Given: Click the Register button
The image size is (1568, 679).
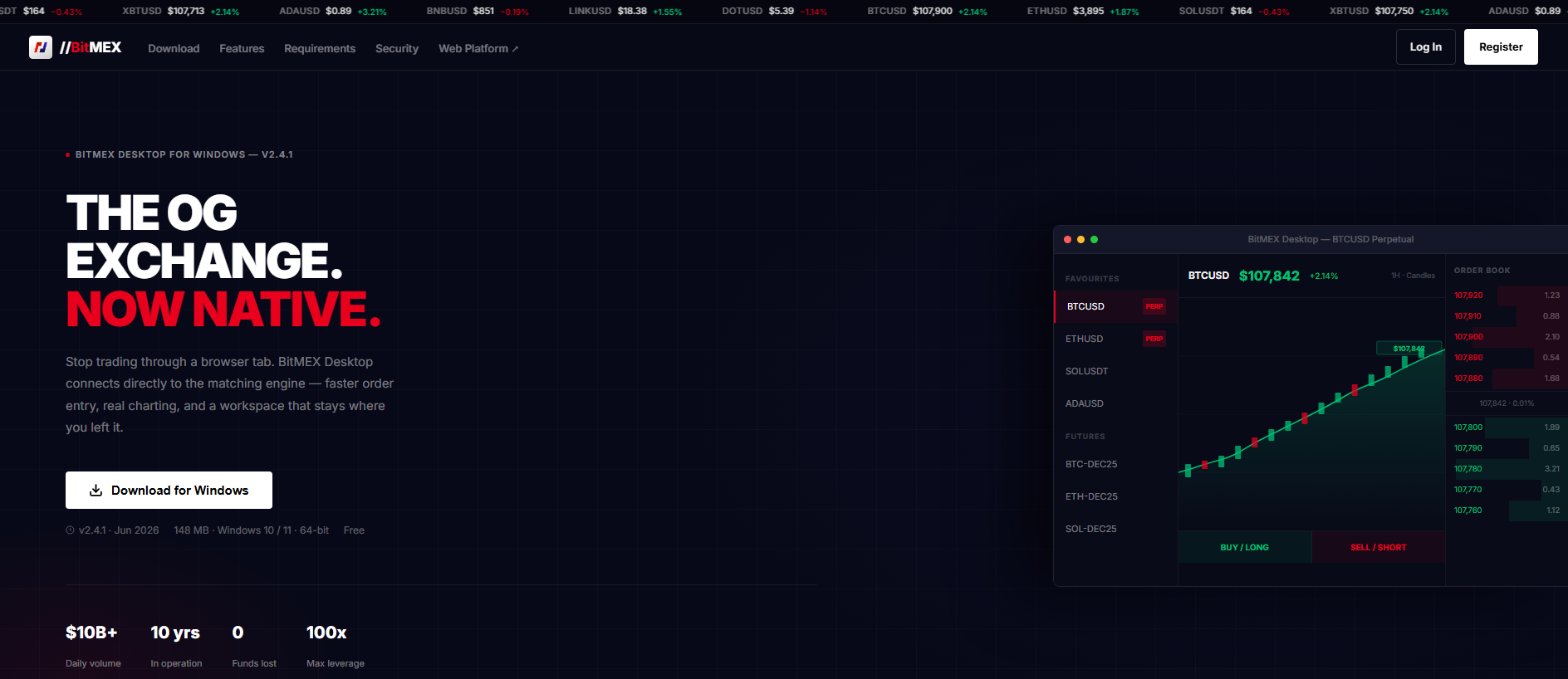Looking at the screenshot, I should [x=1501, y=47].
